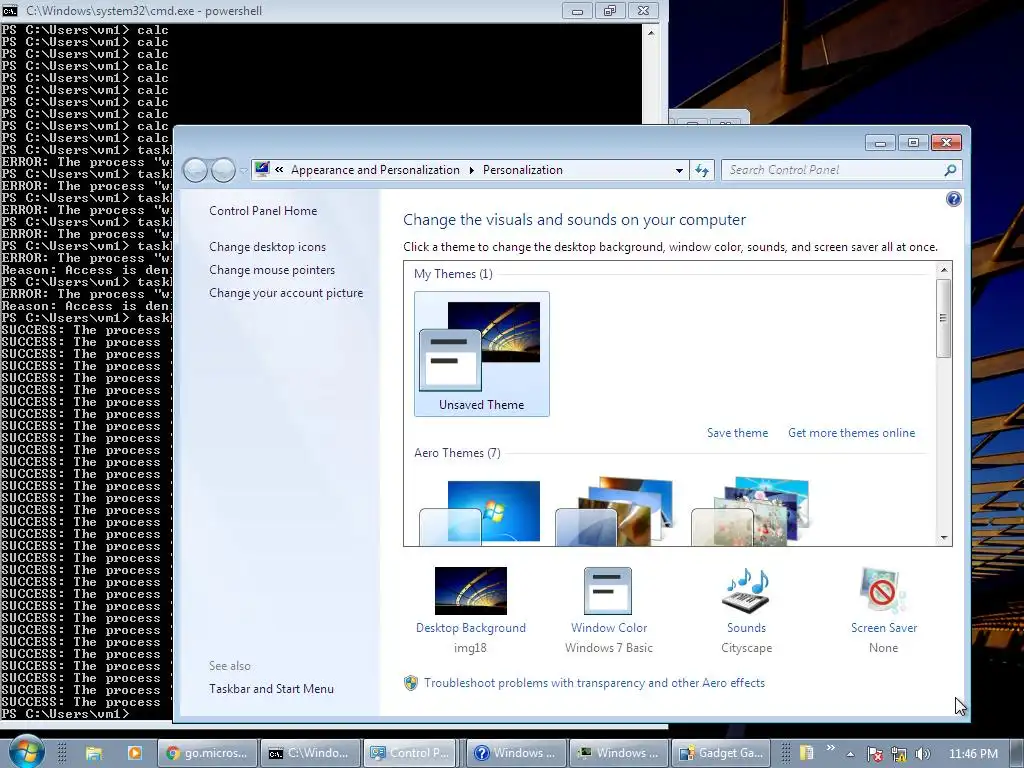Open Windows Explorer from taskbar quick launch
1024x768 pixels.
(x=94, y=753)
